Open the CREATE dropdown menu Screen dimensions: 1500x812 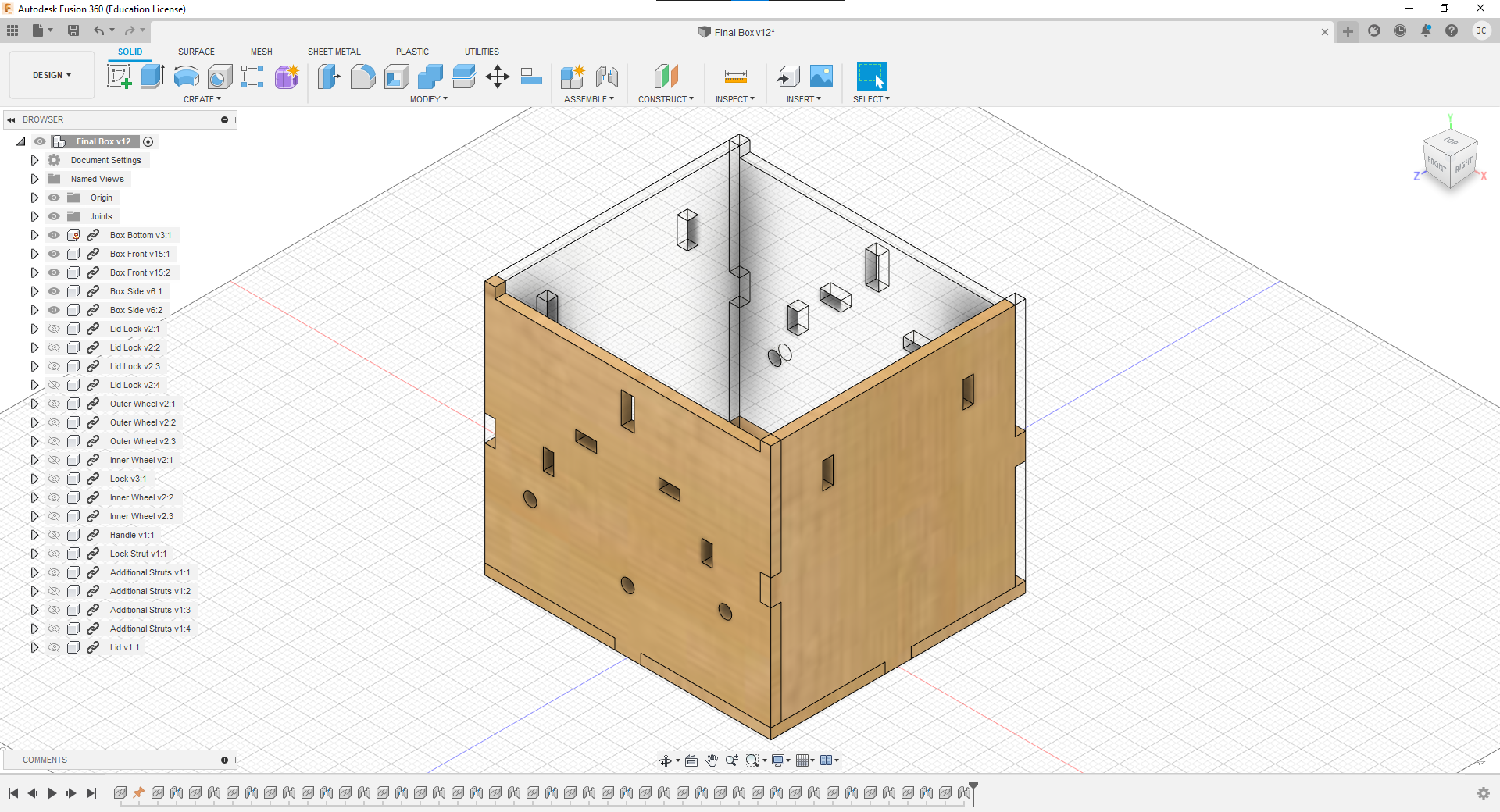(x=202, y=99)
